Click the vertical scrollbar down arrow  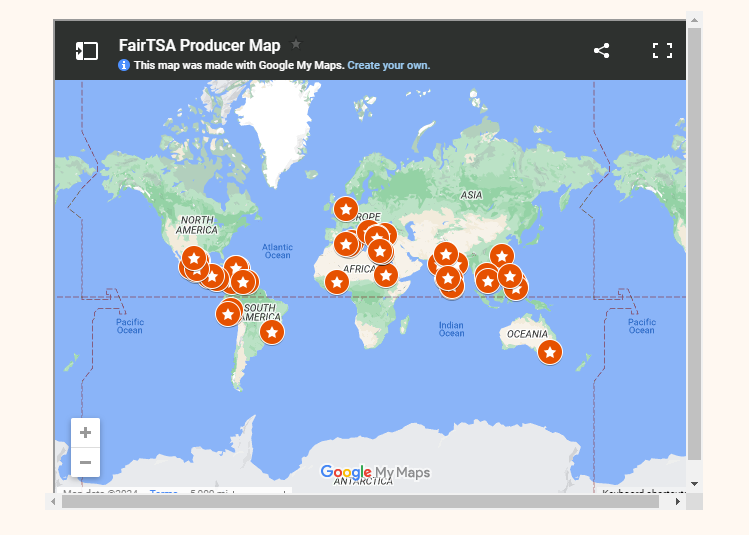694,483
